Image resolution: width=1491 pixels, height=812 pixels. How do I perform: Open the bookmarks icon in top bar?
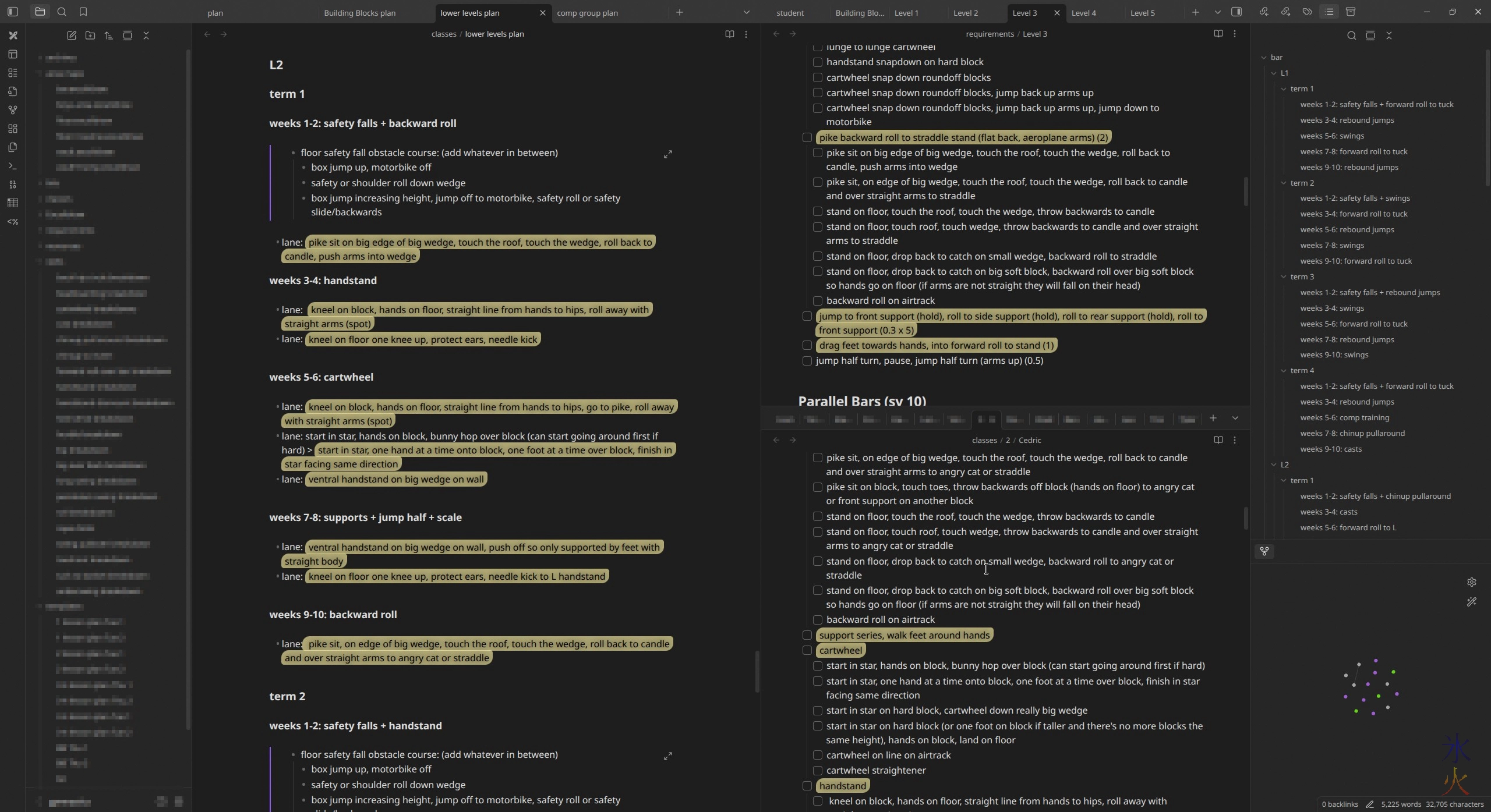(83, 12)
